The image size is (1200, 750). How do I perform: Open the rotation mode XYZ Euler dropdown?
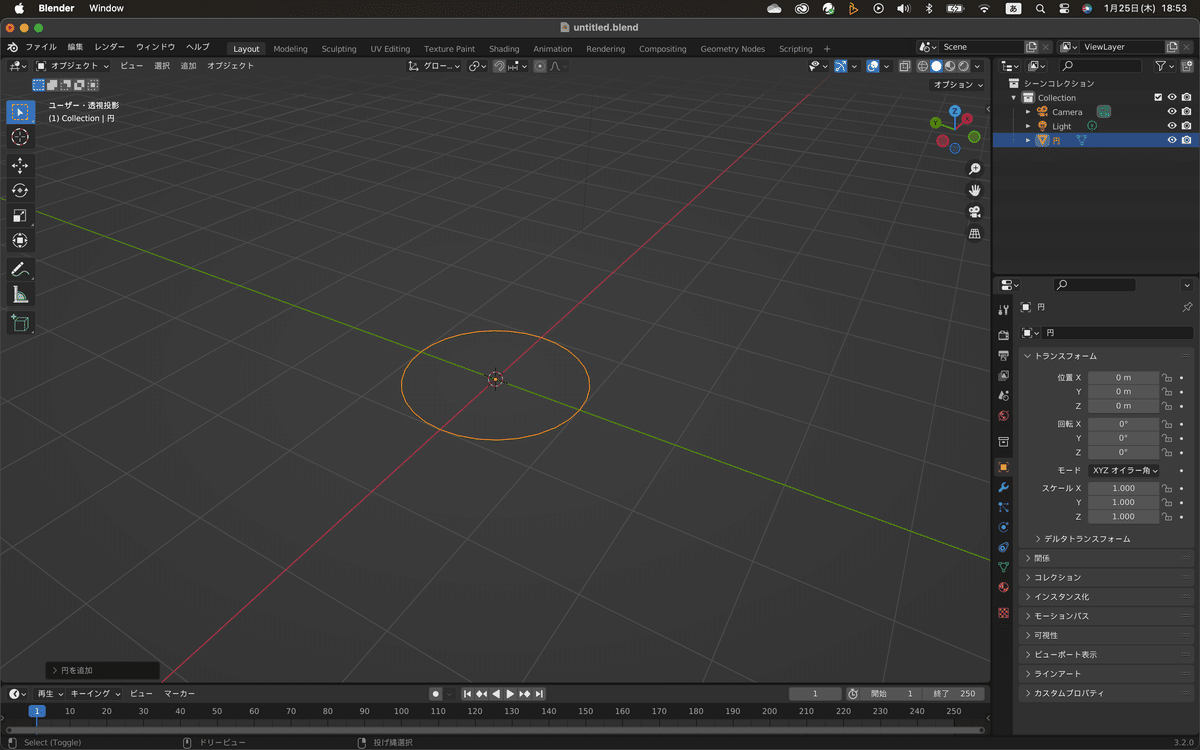[x=1124, y=470]
